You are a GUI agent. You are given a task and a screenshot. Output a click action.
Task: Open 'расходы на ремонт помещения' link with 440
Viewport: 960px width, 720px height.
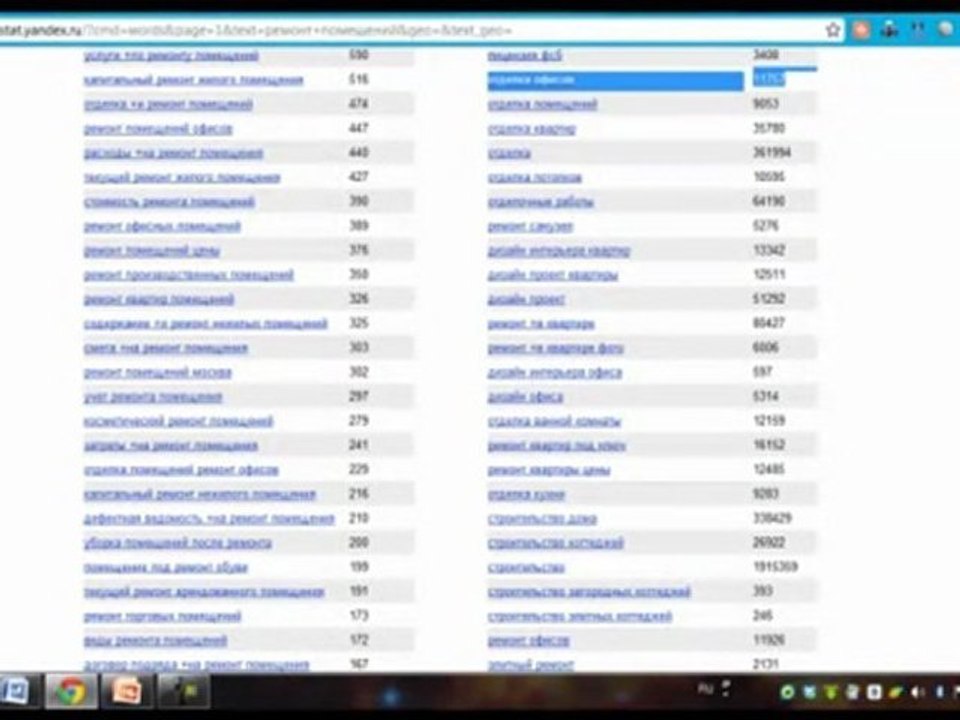(173, 153)
